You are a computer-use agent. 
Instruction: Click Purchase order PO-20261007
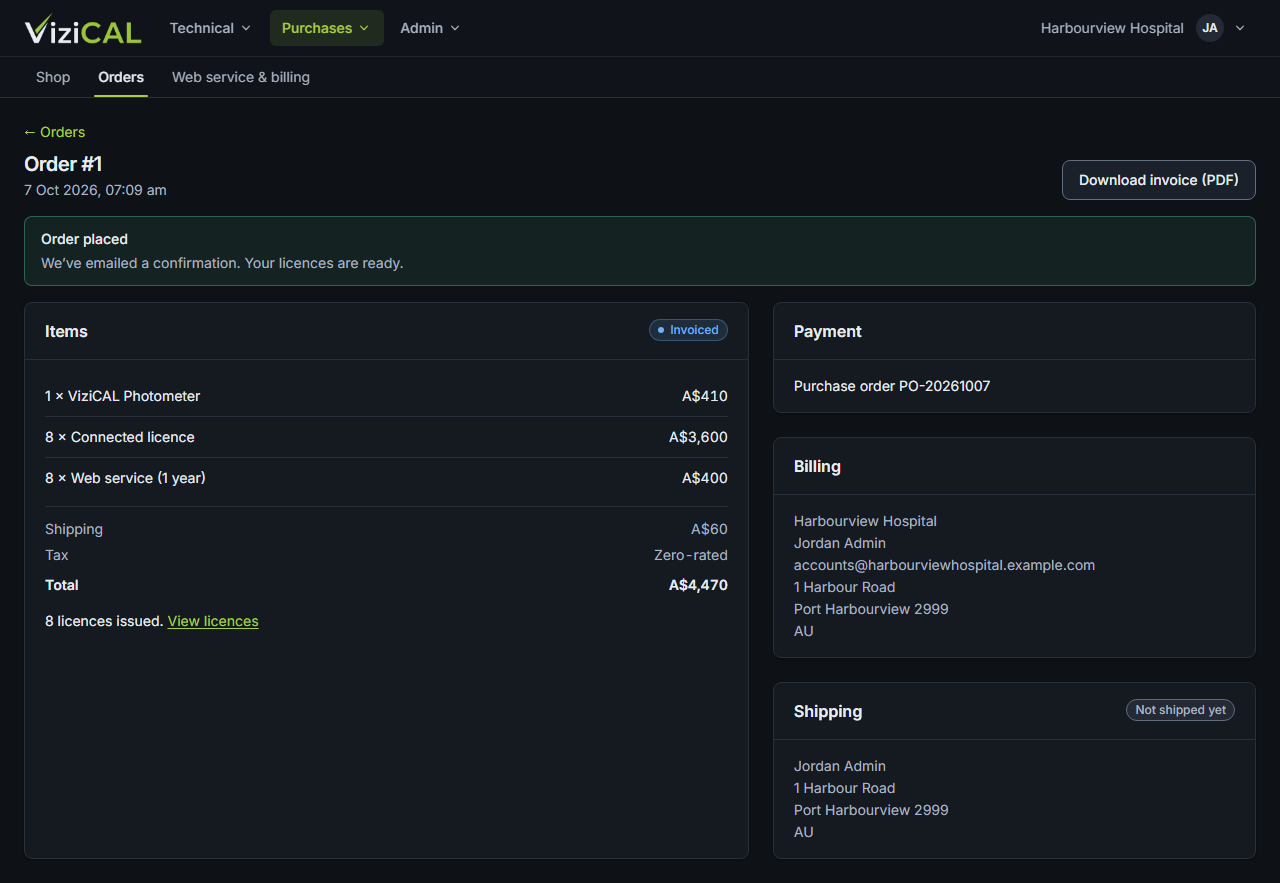[x=892, y=386]
